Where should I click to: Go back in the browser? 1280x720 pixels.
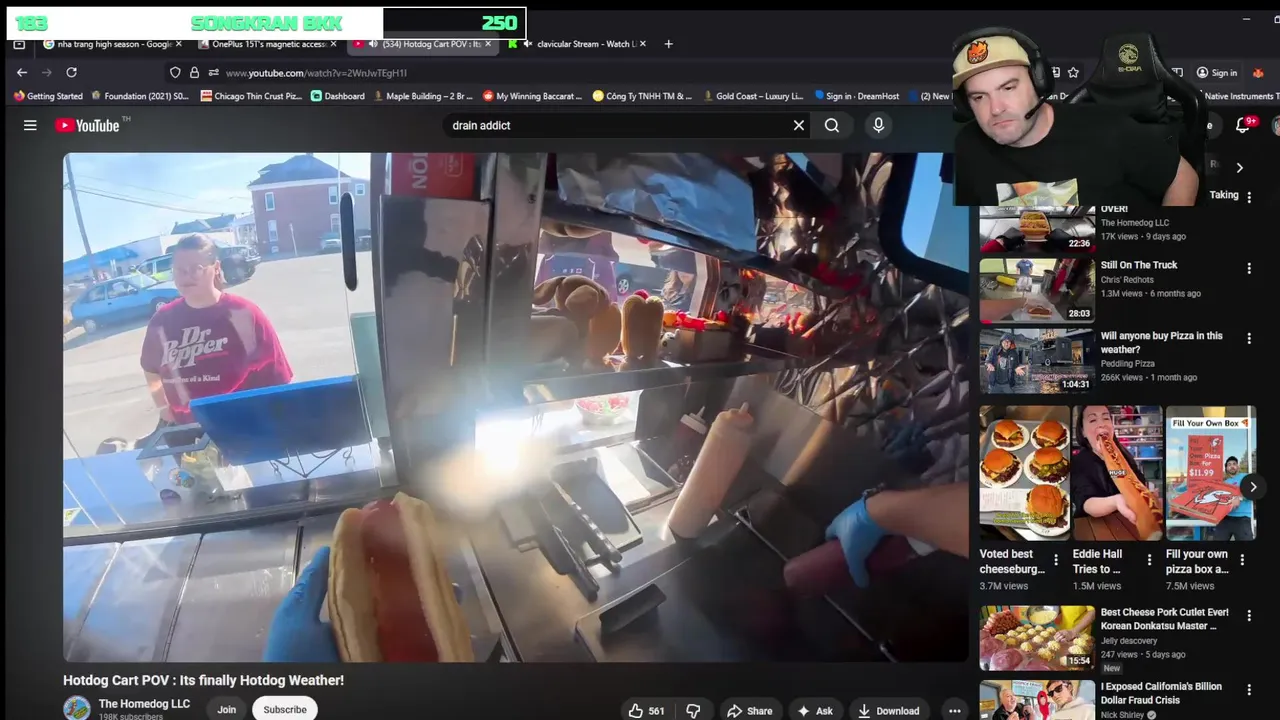tap(22, 72)
